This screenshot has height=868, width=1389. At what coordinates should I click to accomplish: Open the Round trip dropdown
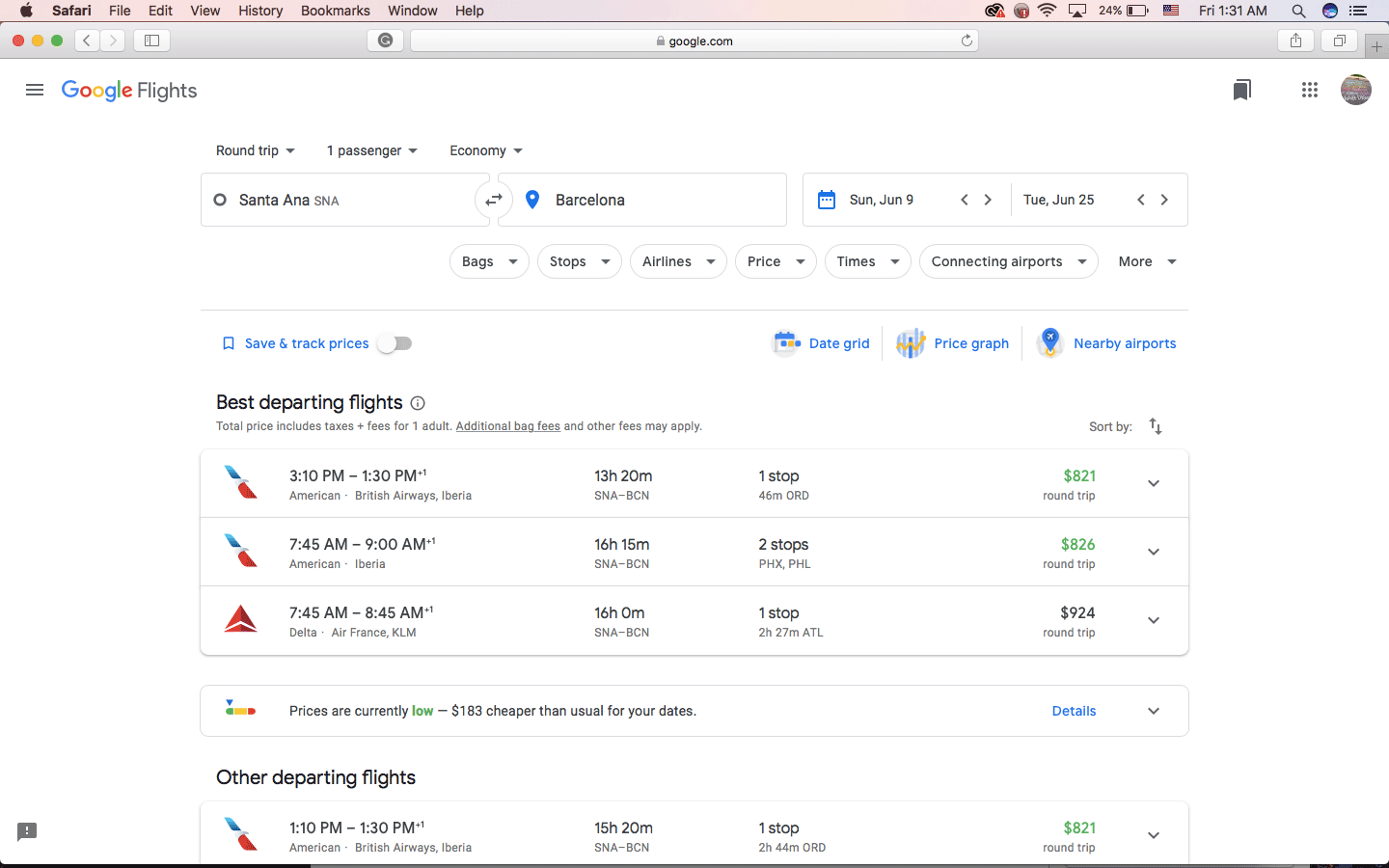(x=256, y=150)
